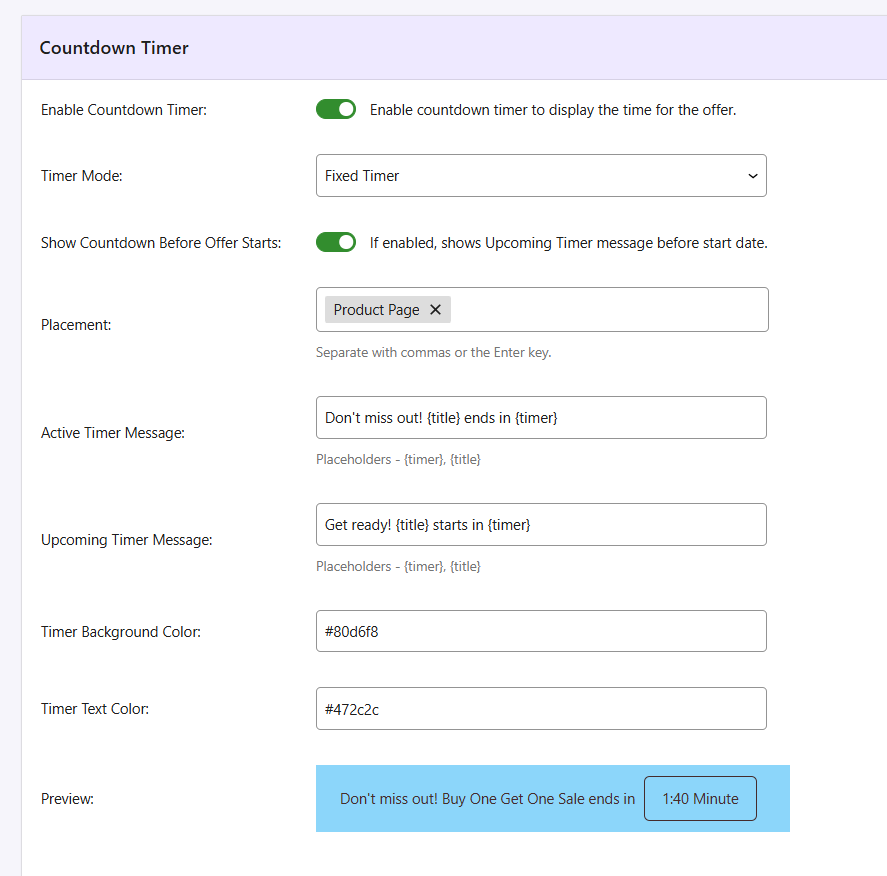Click the Show Countdown Before Offer Starts label
Image resolution: width=887 pixels, height=876 pixels.
(x=161, y=243)
